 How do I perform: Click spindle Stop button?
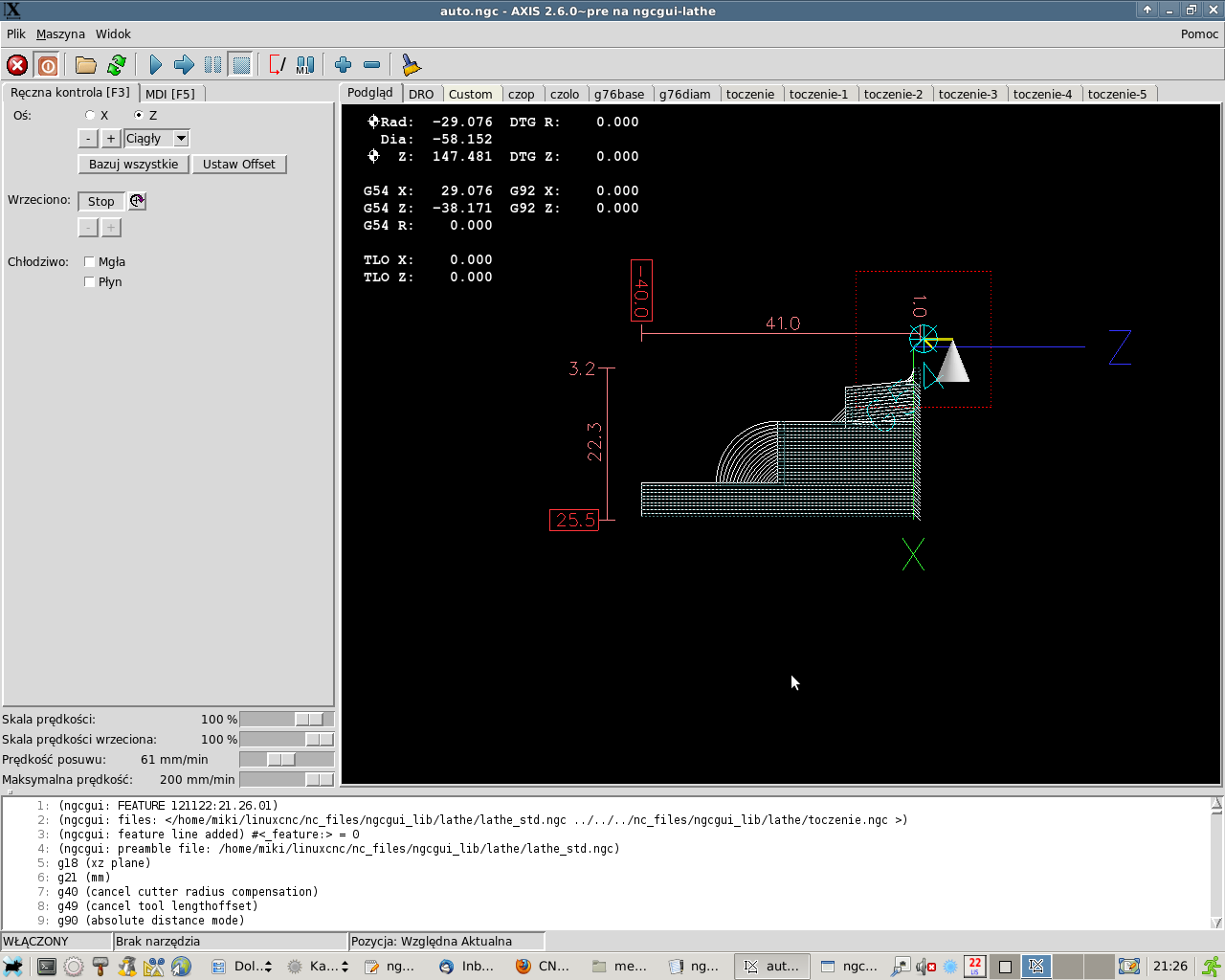(101, 201)
